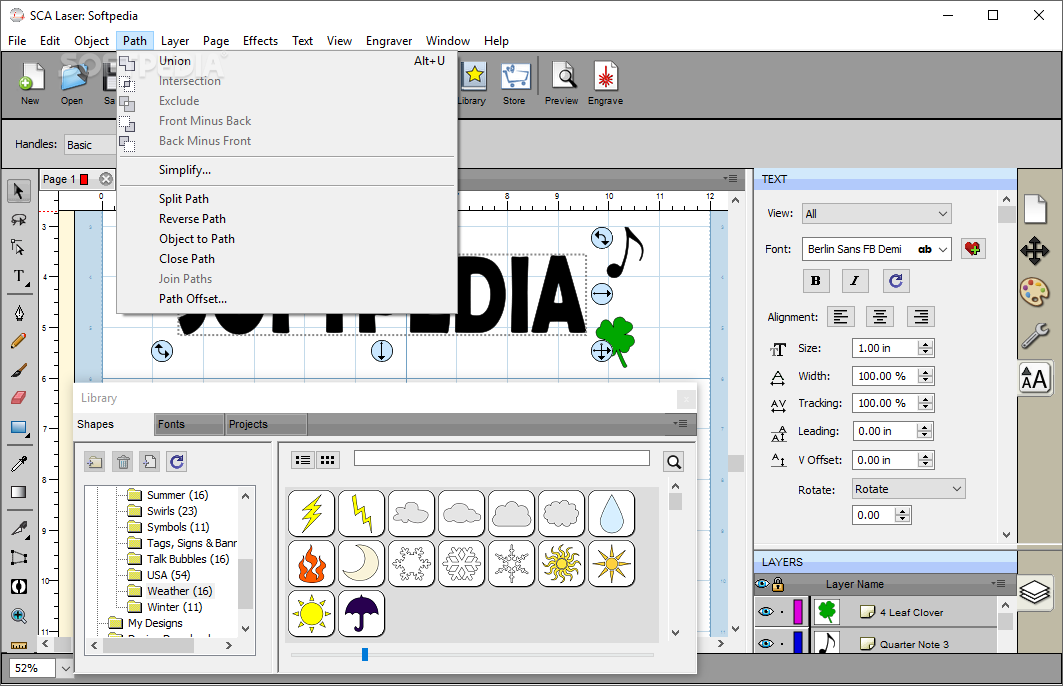Open the Rotate dropdown
This screenshot has width=1063, height=686.
(908, 489)
